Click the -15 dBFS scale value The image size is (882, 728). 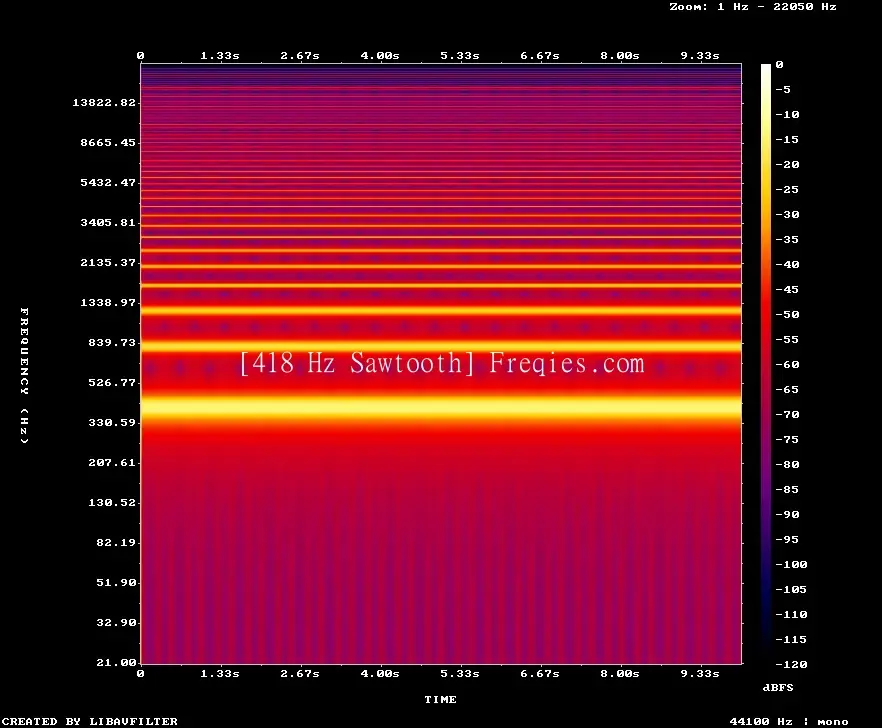787,140
